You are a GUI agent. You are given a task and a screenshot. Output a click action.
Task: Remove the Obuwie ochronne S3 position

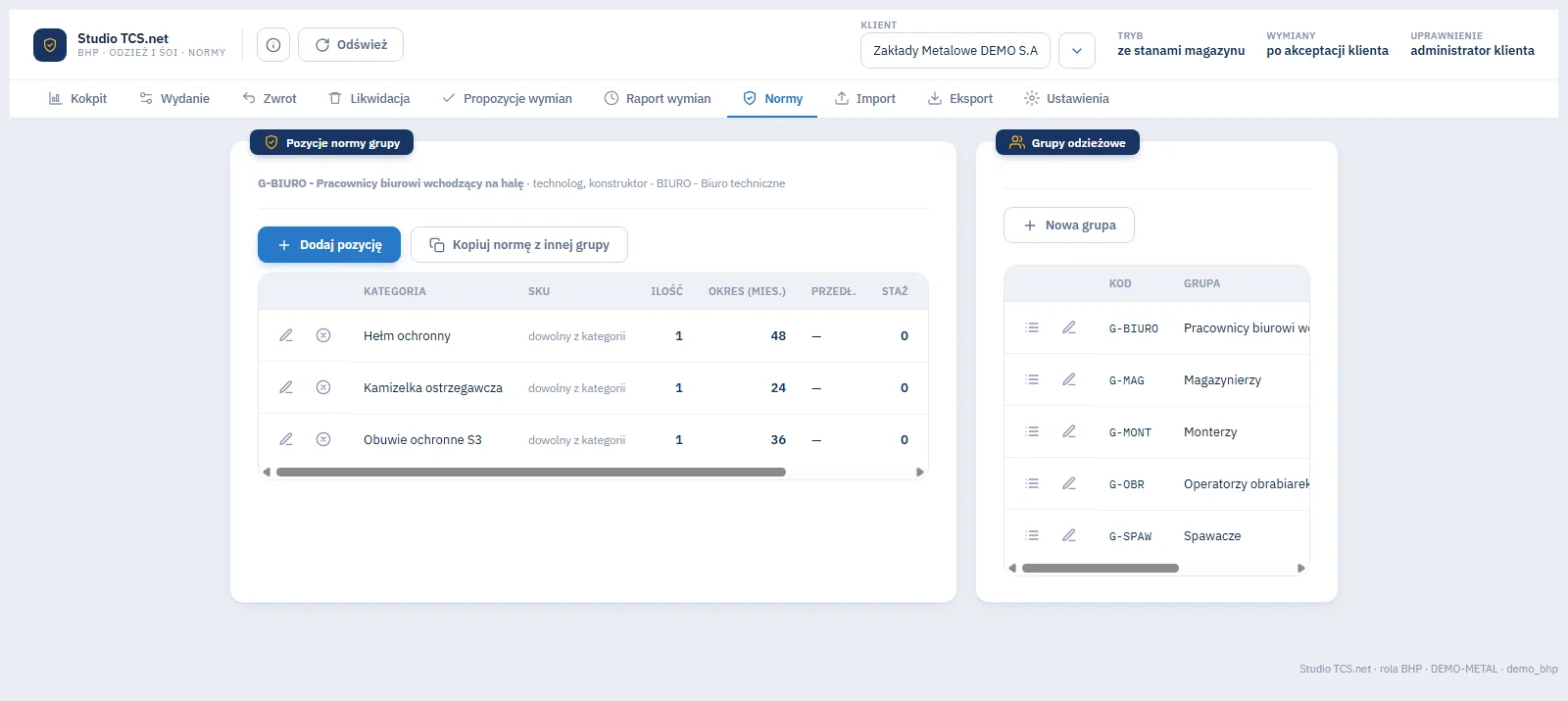tap(323, 439)
